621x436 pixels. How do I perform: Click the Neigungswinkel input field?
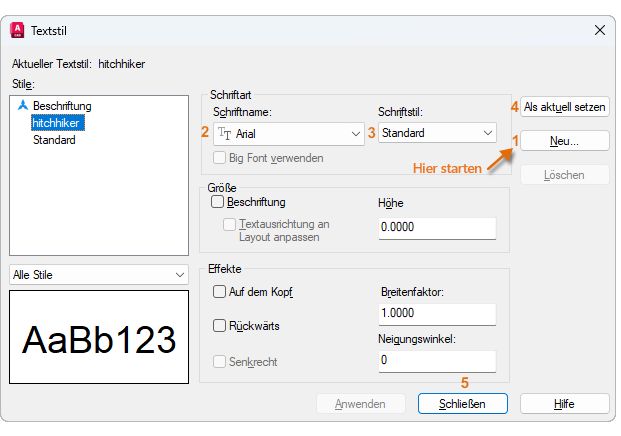click(437, 361)
